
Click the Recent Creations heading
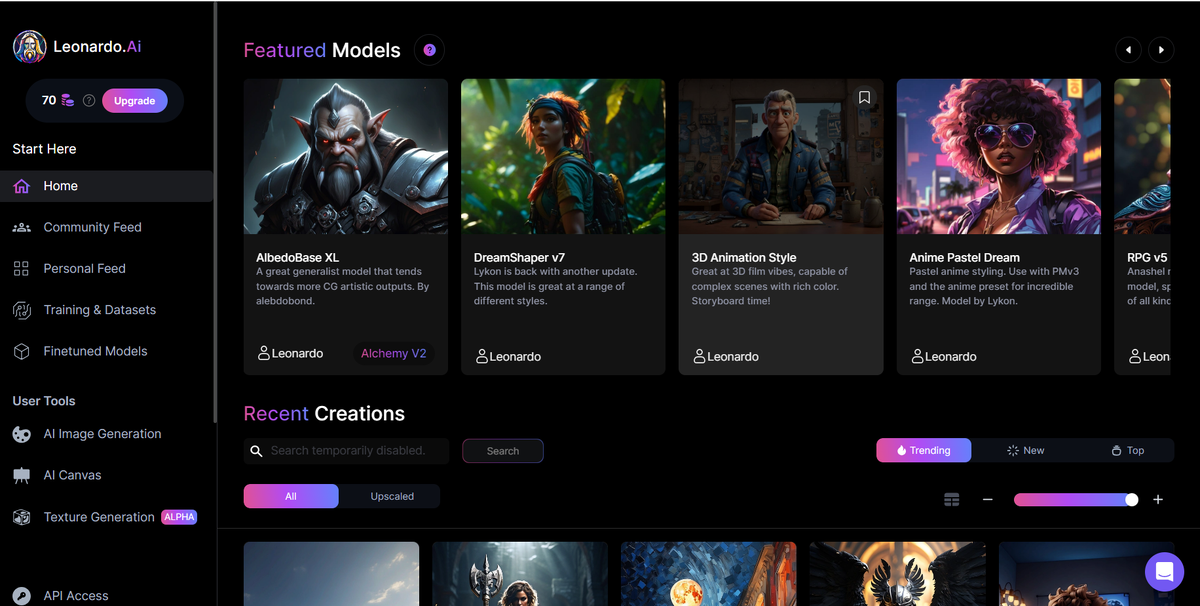[324, 414]
